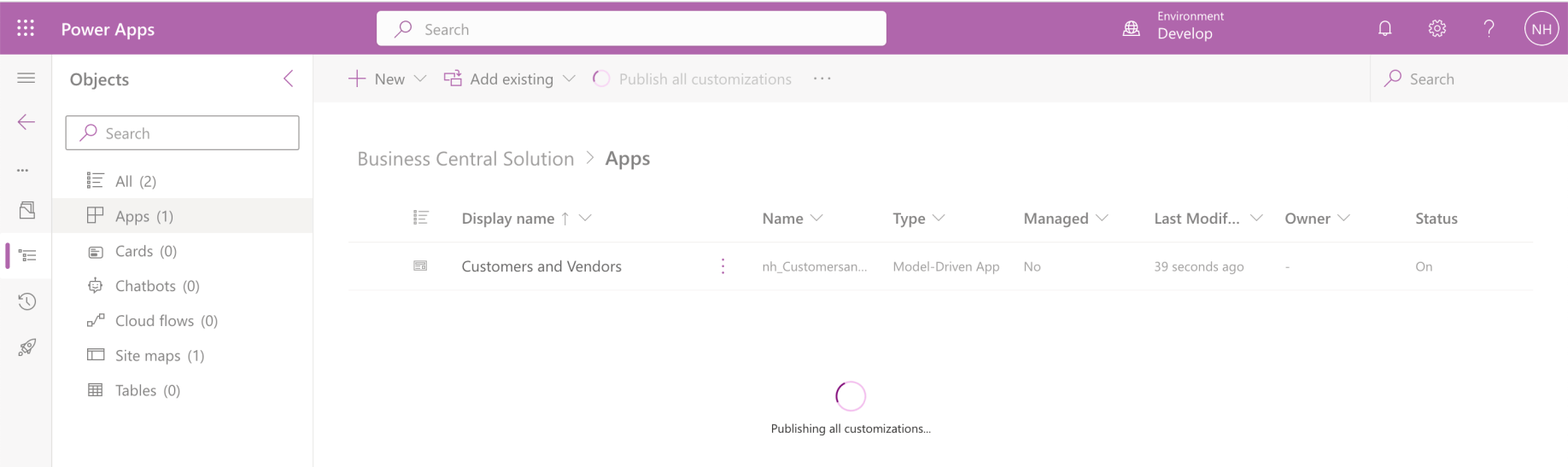Open the Customers and Vendors app
Screen dimensions: 1568x467
(x=541, y=266)
